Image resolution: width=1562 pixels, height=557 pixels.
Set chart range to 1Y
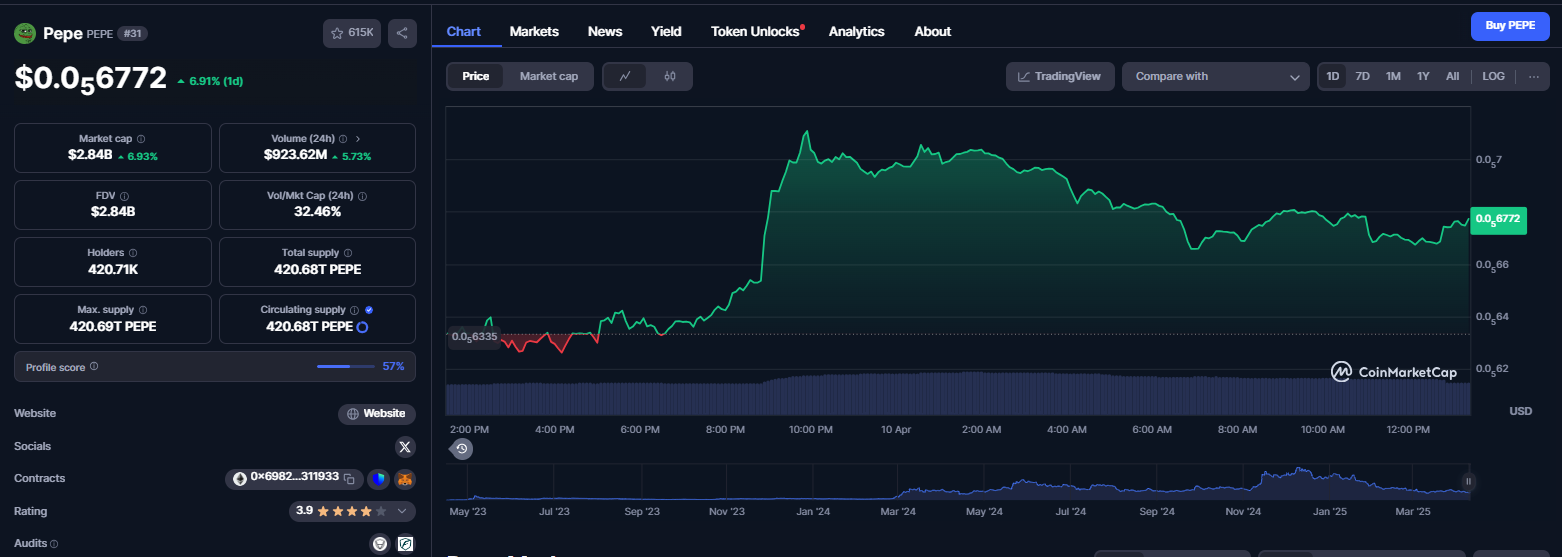click(1423, 76)
